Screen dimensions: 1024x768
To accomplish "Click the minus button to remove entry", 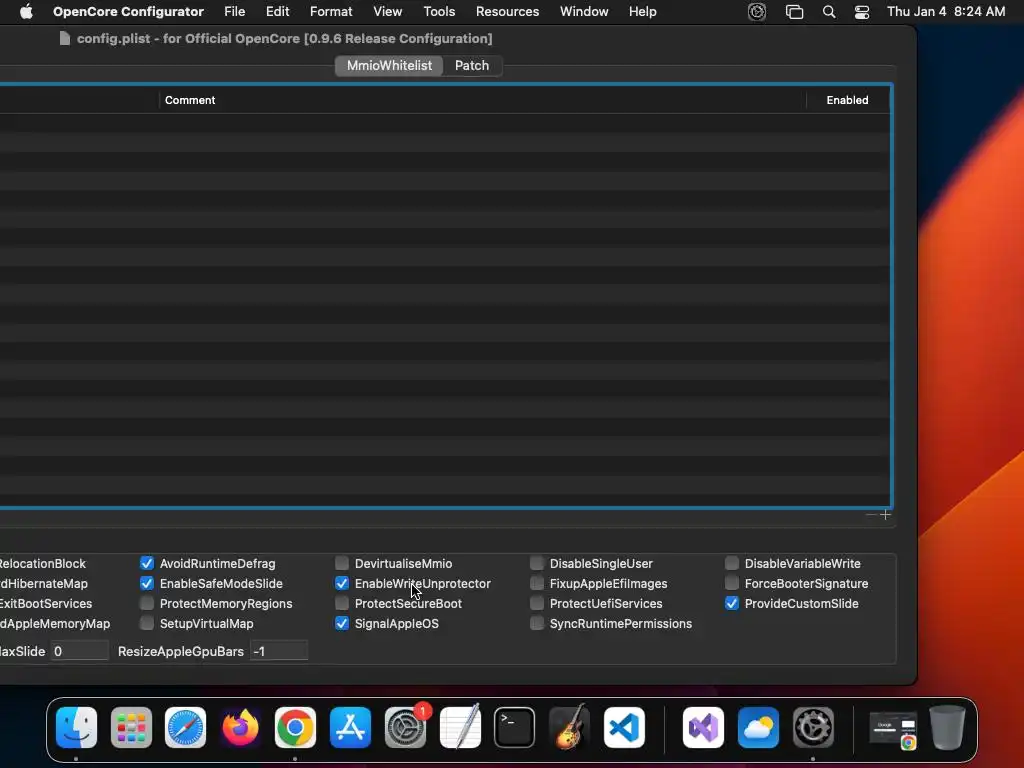I will tap(871, 515).
